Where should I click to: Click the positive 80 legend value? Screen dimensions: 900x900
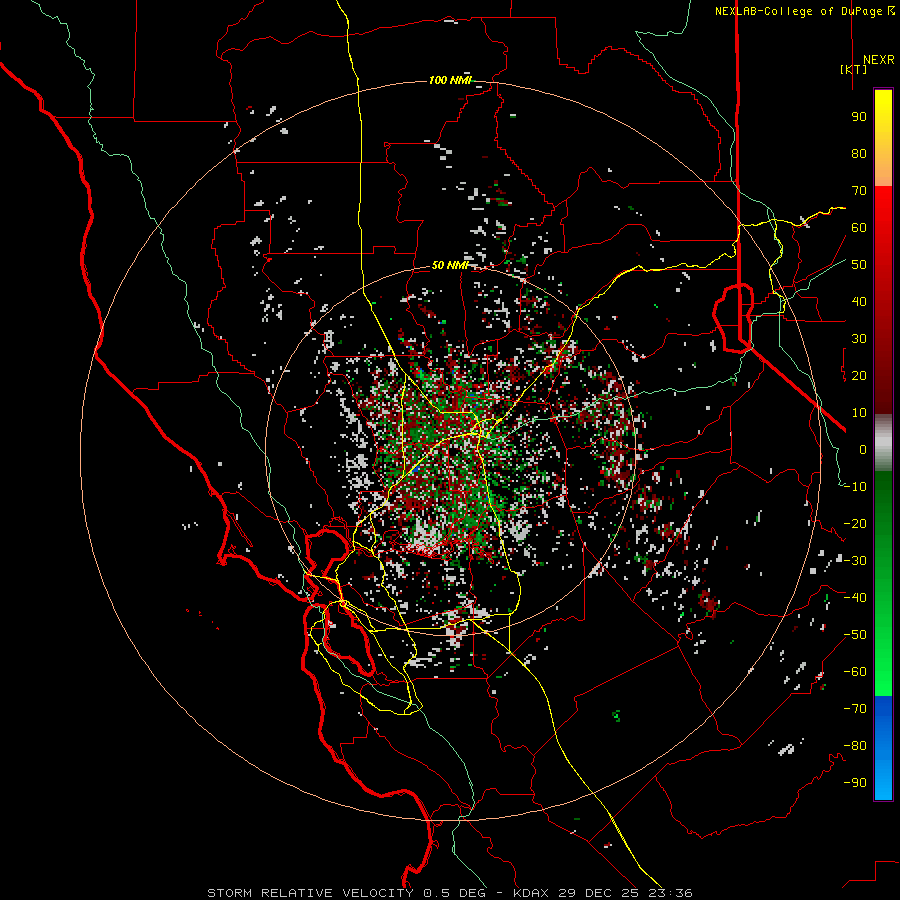[x=859, y=153]
